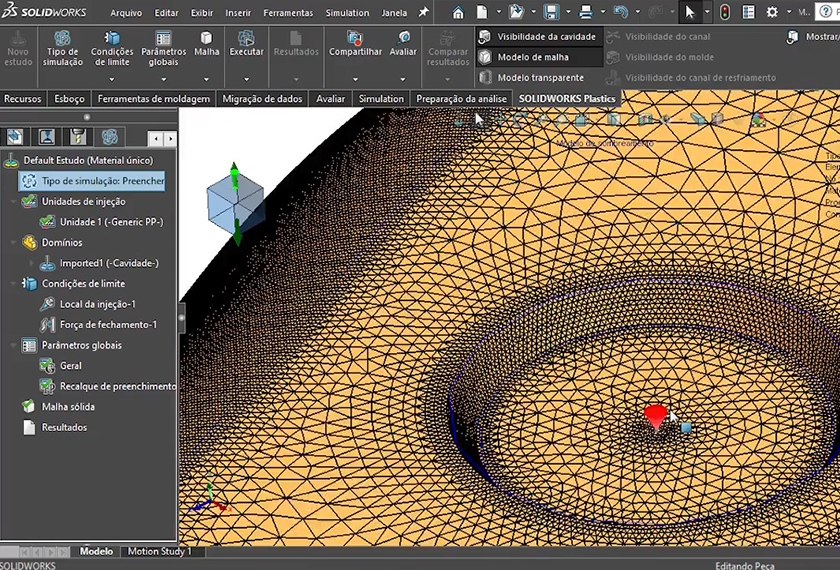Viewport: 840px width, 570px height.
Task: Open ConfigurationManager tab icon in left panel
Action: tap(78, 137)
